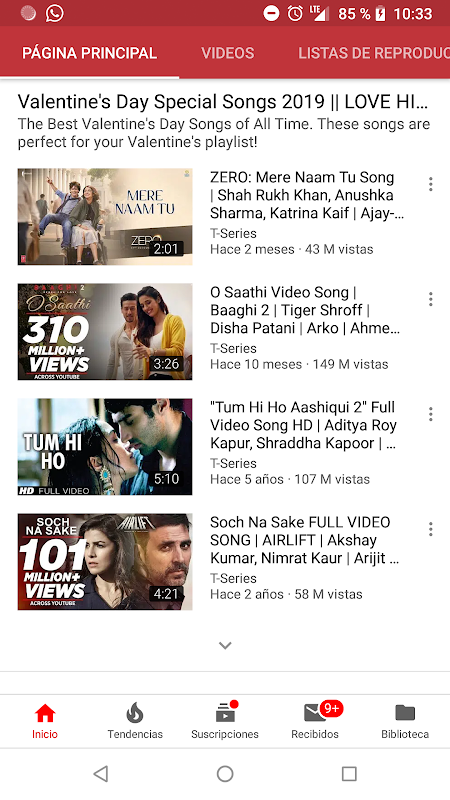Image resolution: width=450 pixels, height=800 pixels.
Task: Play the Soch Na Sake Airlift thumbnail
Action: (105, 562)
